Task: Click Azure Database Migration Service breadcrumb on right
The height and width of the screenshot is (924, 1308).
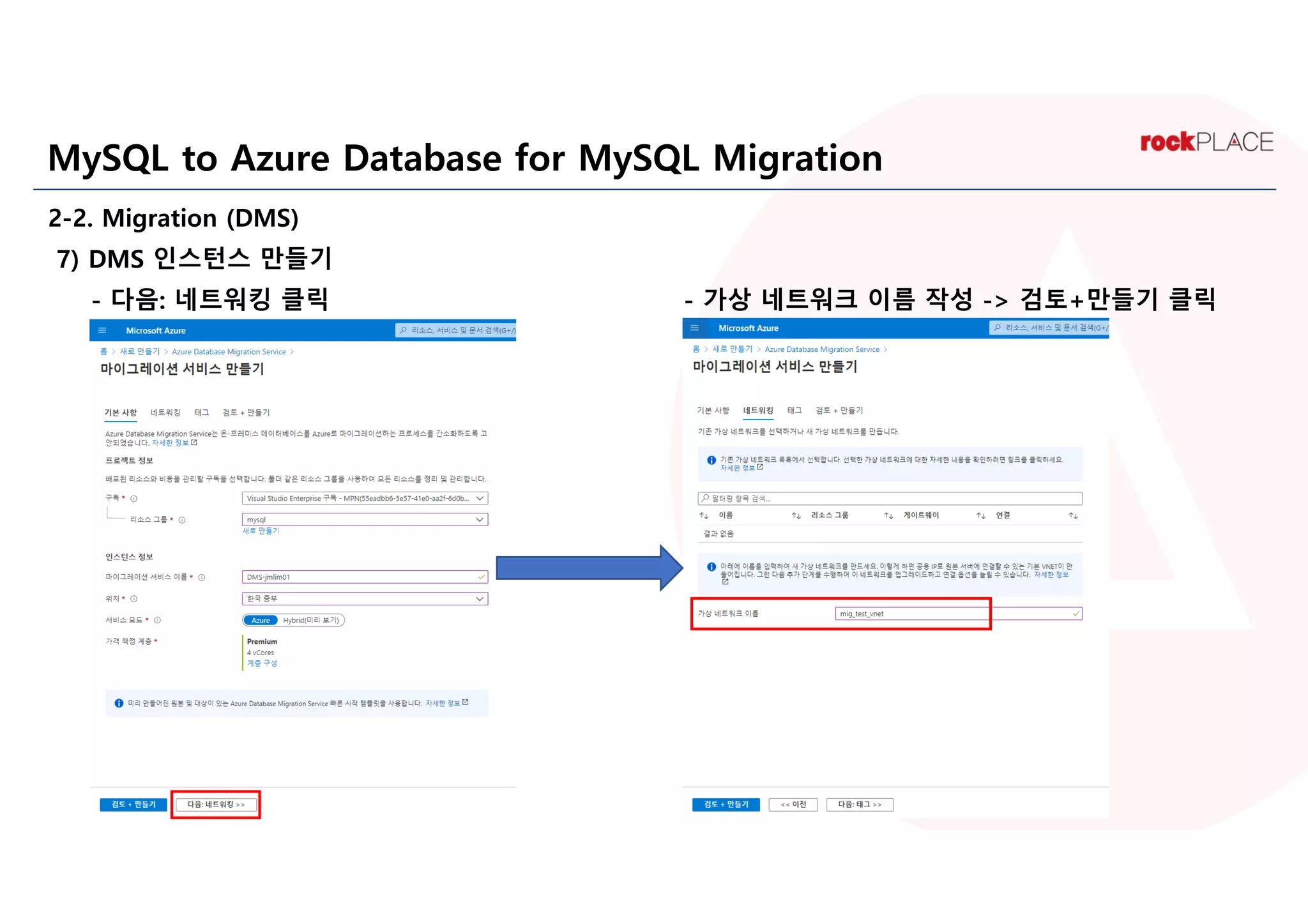Action: tap(822, 349)
